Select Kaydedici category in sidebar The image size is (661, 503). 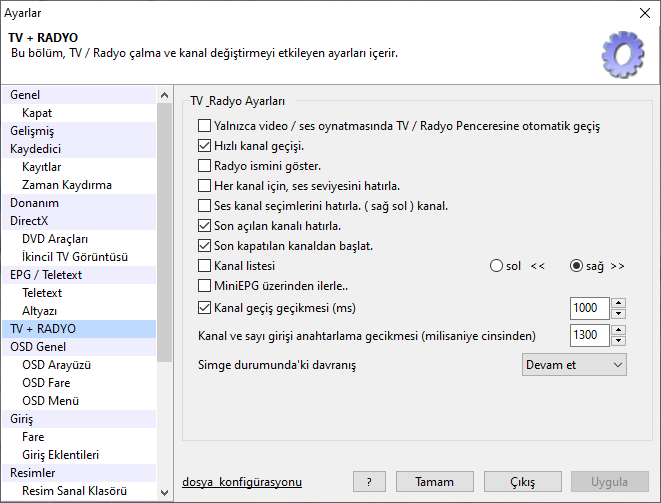point(36,148)
